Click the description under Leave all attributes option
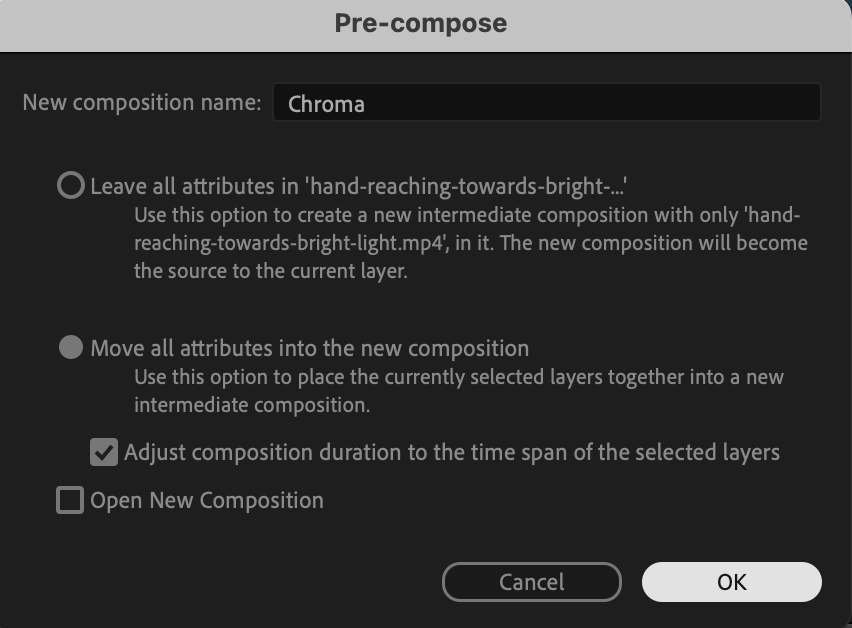Screen dimensions: 852x628 pos(470,243)
